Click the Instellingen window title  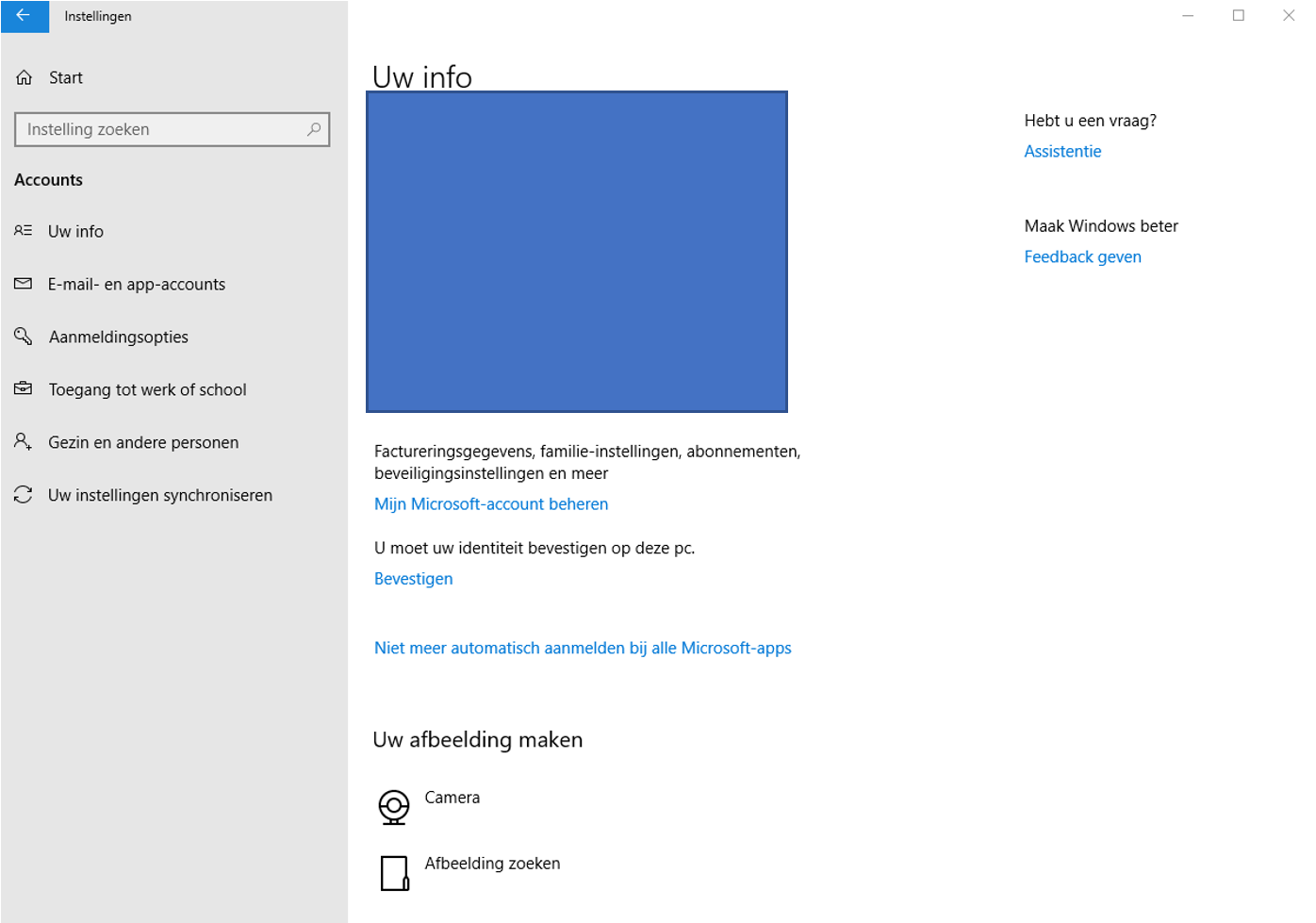[x=98, y=16]
